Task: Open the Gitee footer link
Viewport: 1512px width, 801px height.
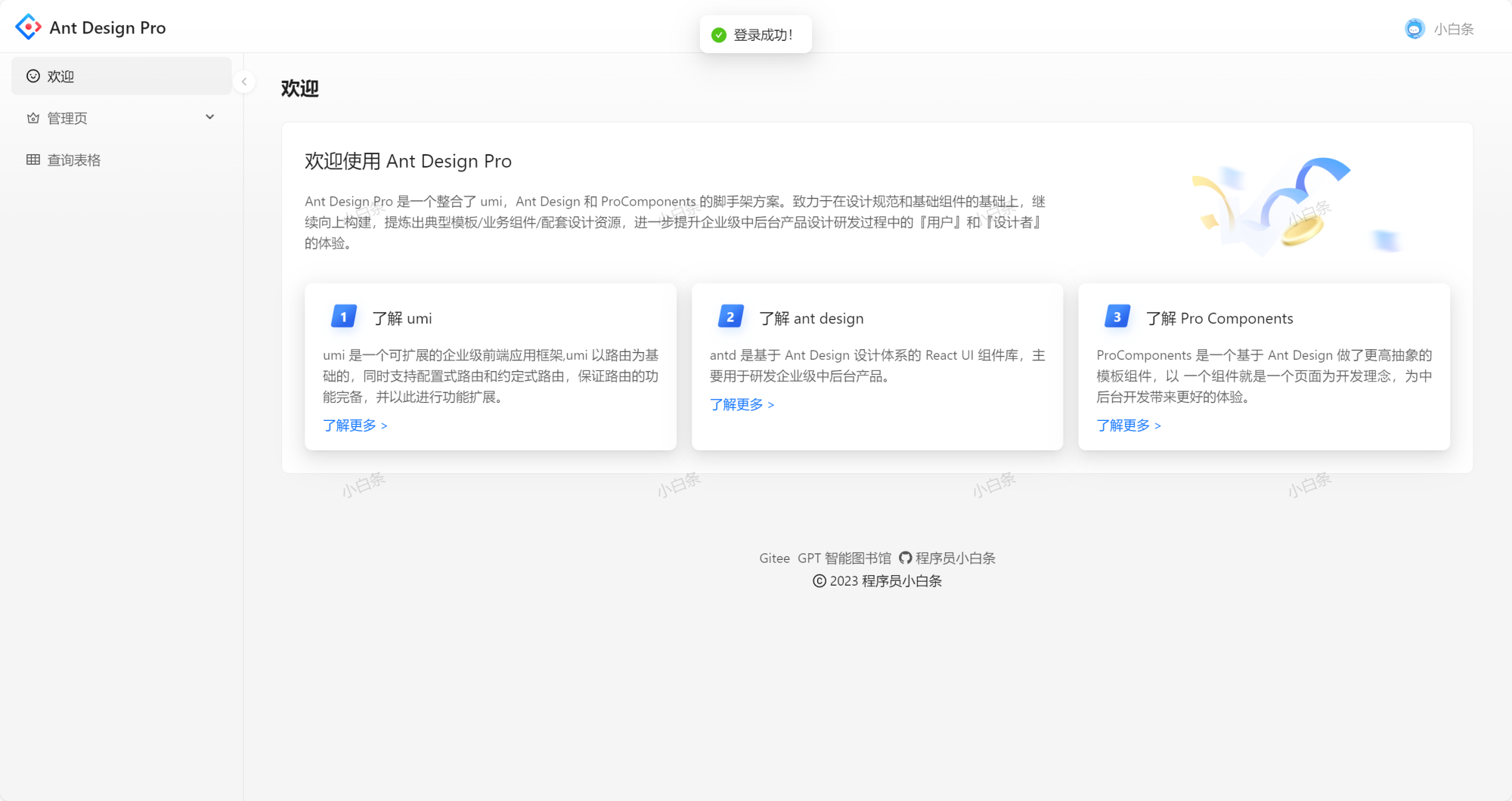Action: pos(775,558)
